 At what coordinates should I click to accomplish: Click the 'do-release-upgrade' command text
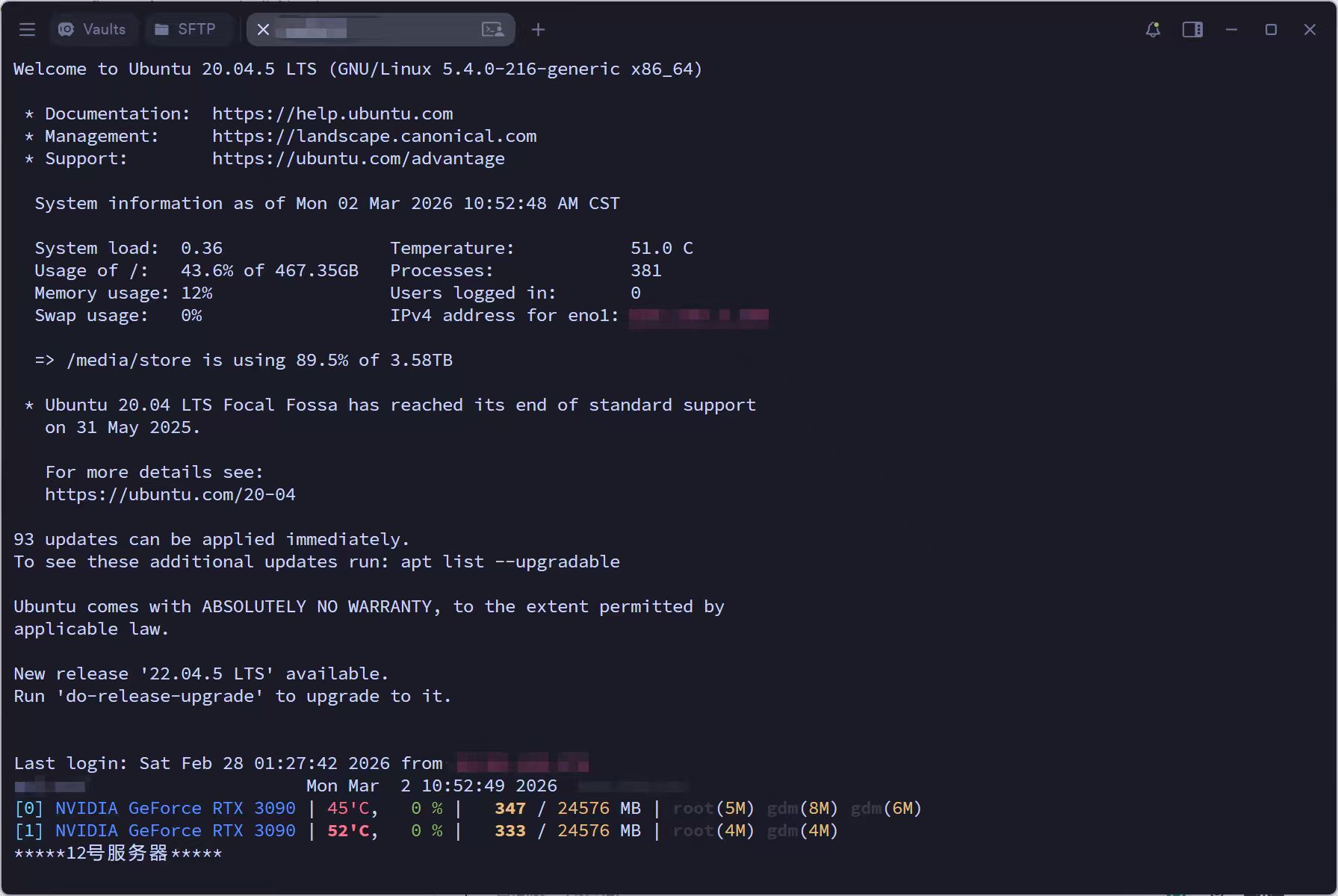pos(160,697)
